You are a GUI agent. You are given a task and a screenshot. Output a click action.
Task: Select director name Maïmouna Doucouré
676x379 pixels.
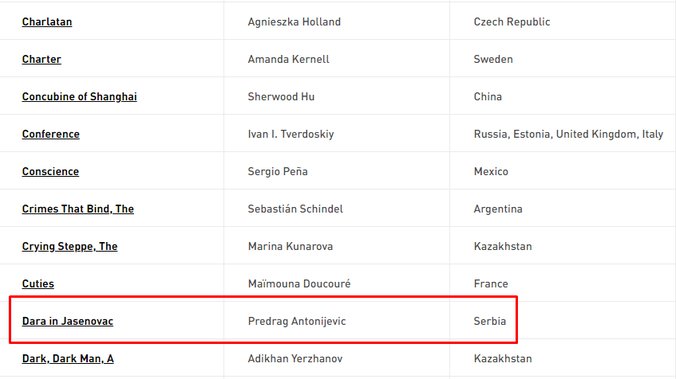[299, 284]
